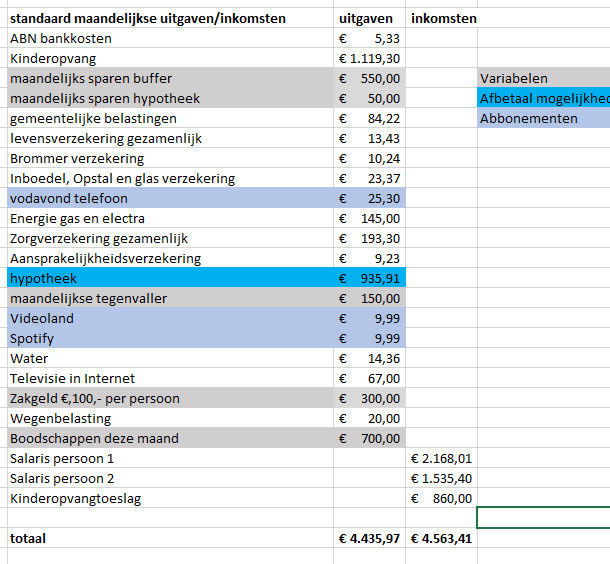Click 'Zakgeld €,100,- per persoon' cell
610x564 pixels.
coord(170,399)
